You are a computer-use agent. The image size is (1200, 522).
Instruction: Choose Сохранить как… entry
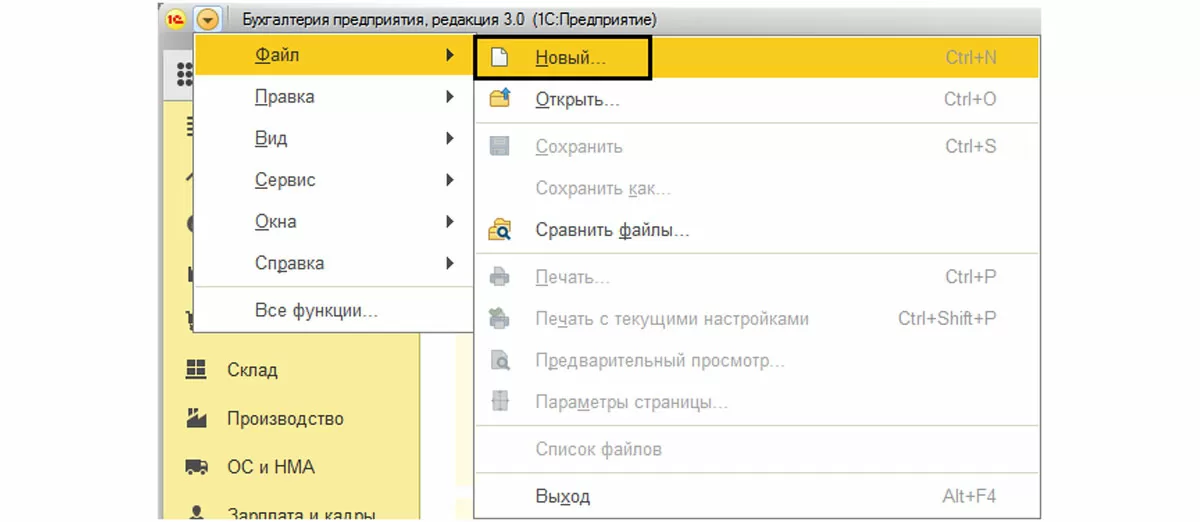[757, 188]
